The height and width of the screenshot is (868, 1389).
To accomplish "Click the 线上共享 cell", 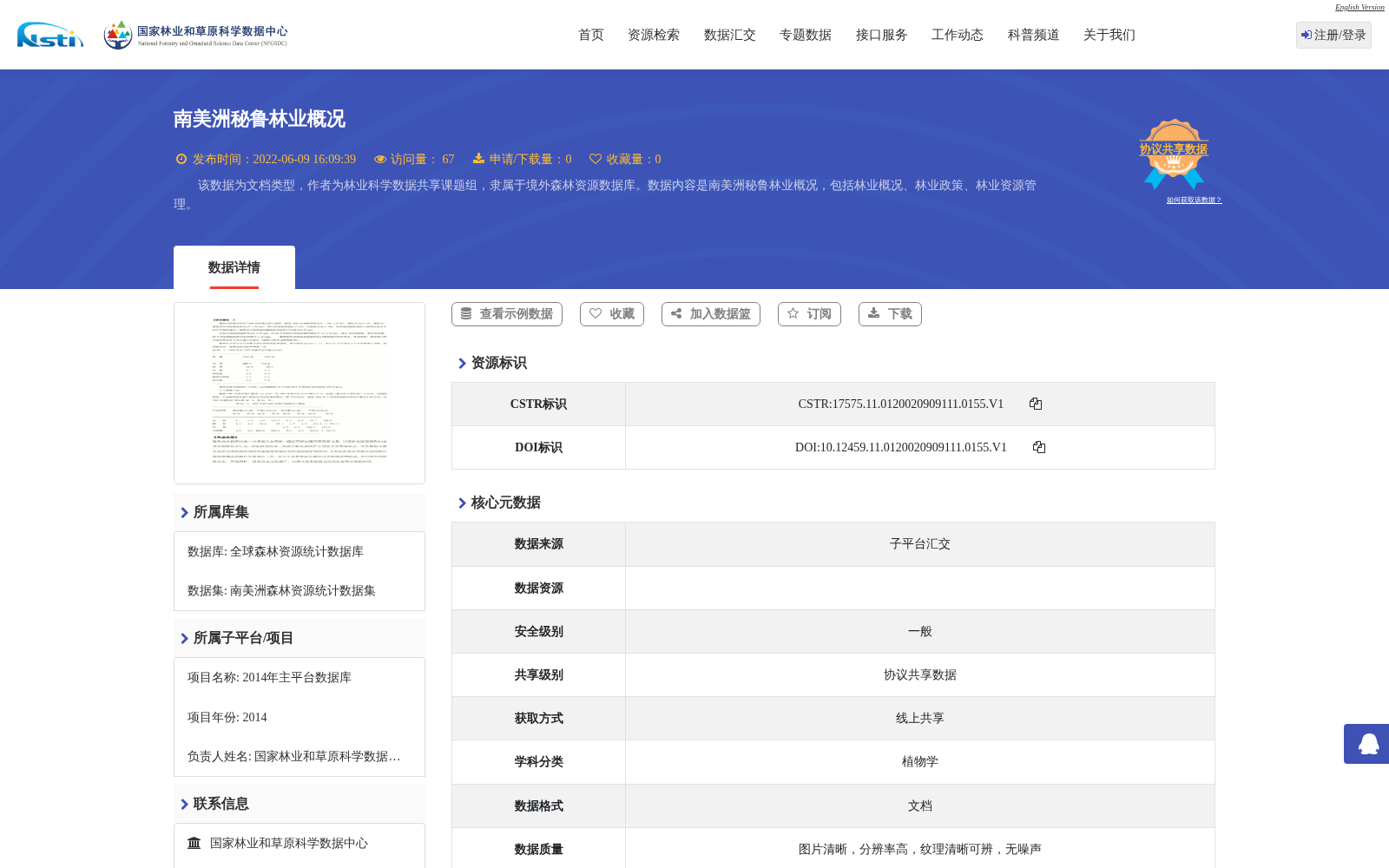I will tap(920, 718).
